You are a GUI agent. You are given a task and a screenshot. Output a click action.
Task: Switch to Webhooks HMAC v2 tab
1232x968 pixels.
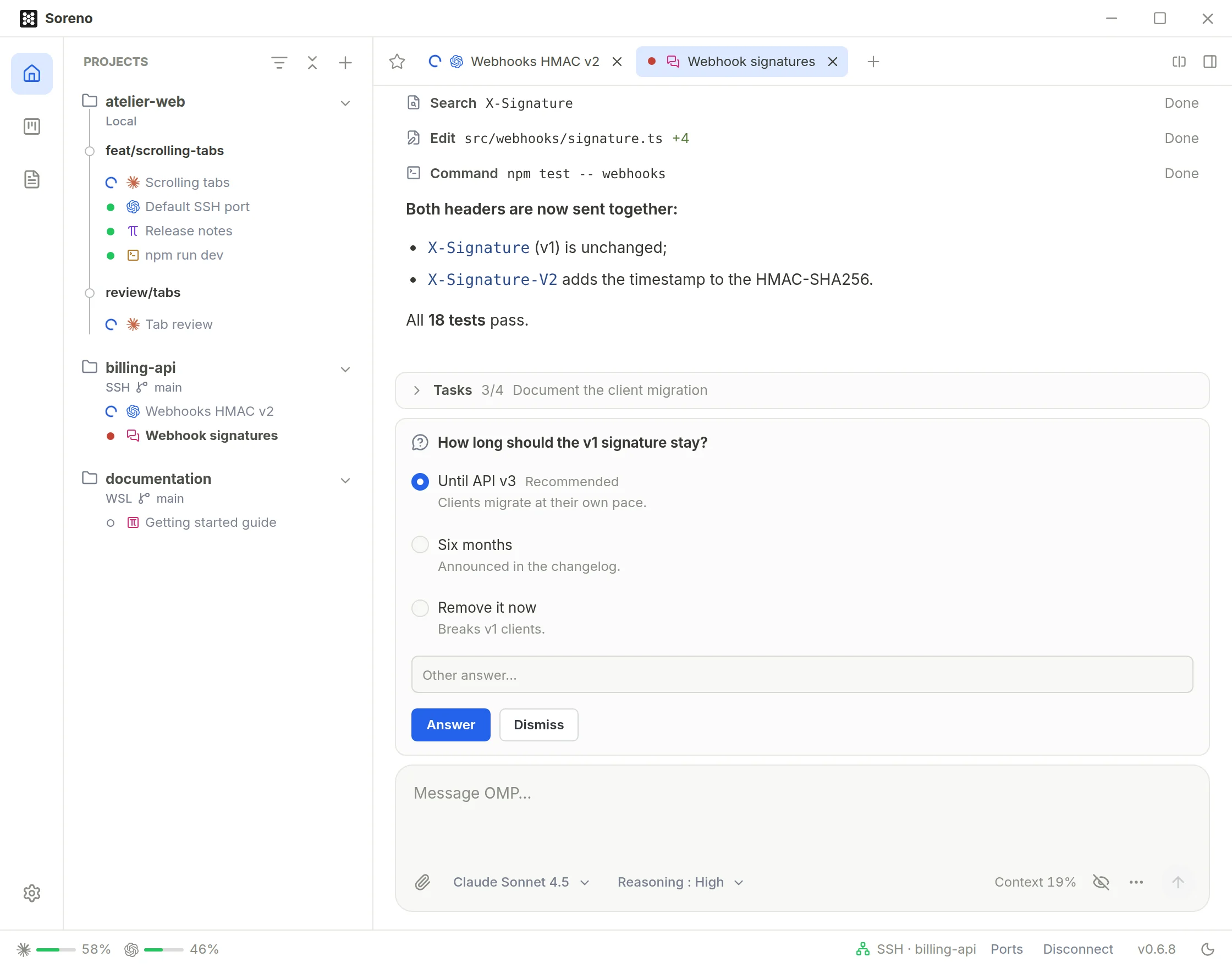[x=525, y=62]
